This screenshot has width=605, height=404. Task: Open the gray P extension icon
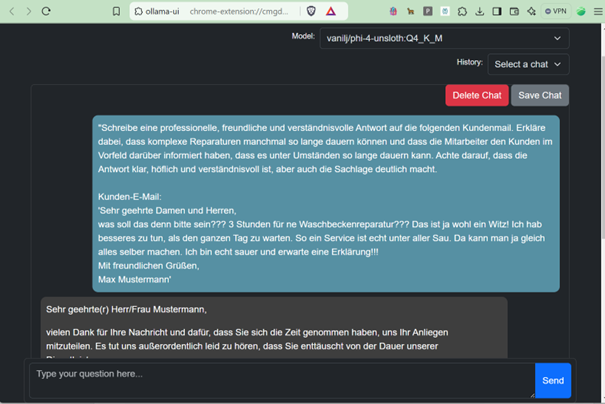[428, 11]
